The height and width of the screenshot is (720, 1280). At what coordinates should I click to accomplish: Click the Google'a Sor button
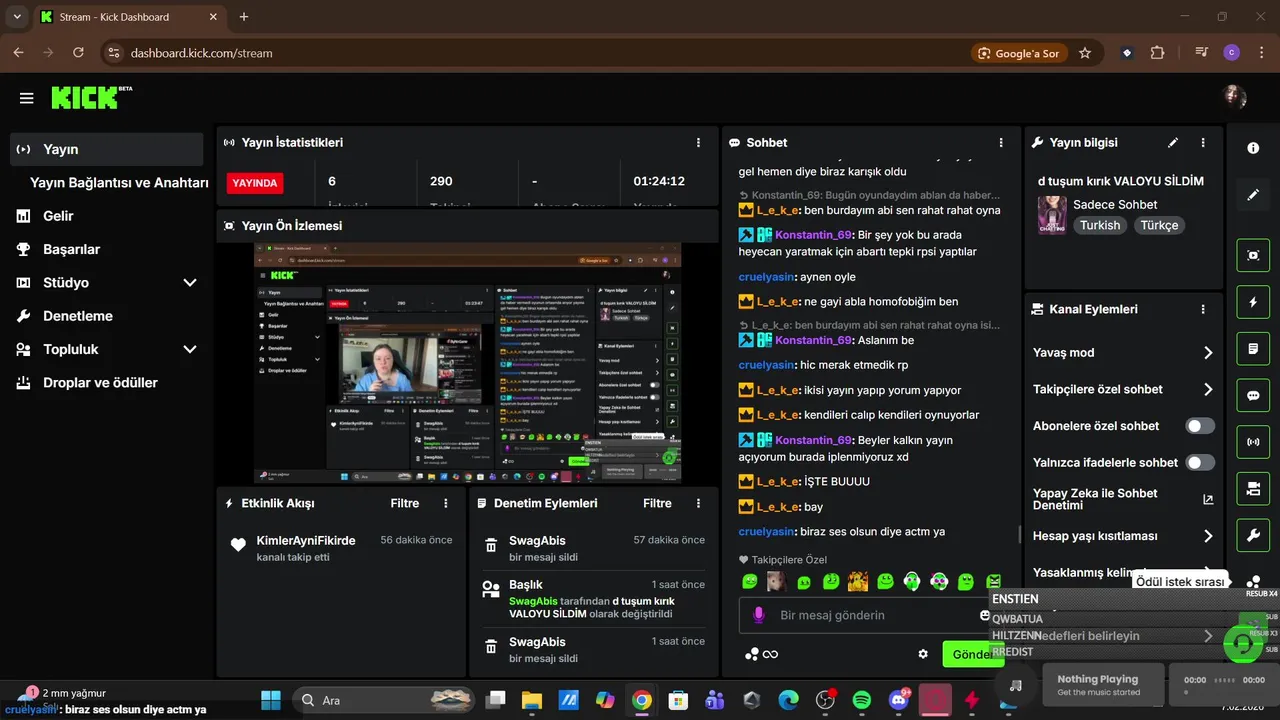tap(1019, 53)
